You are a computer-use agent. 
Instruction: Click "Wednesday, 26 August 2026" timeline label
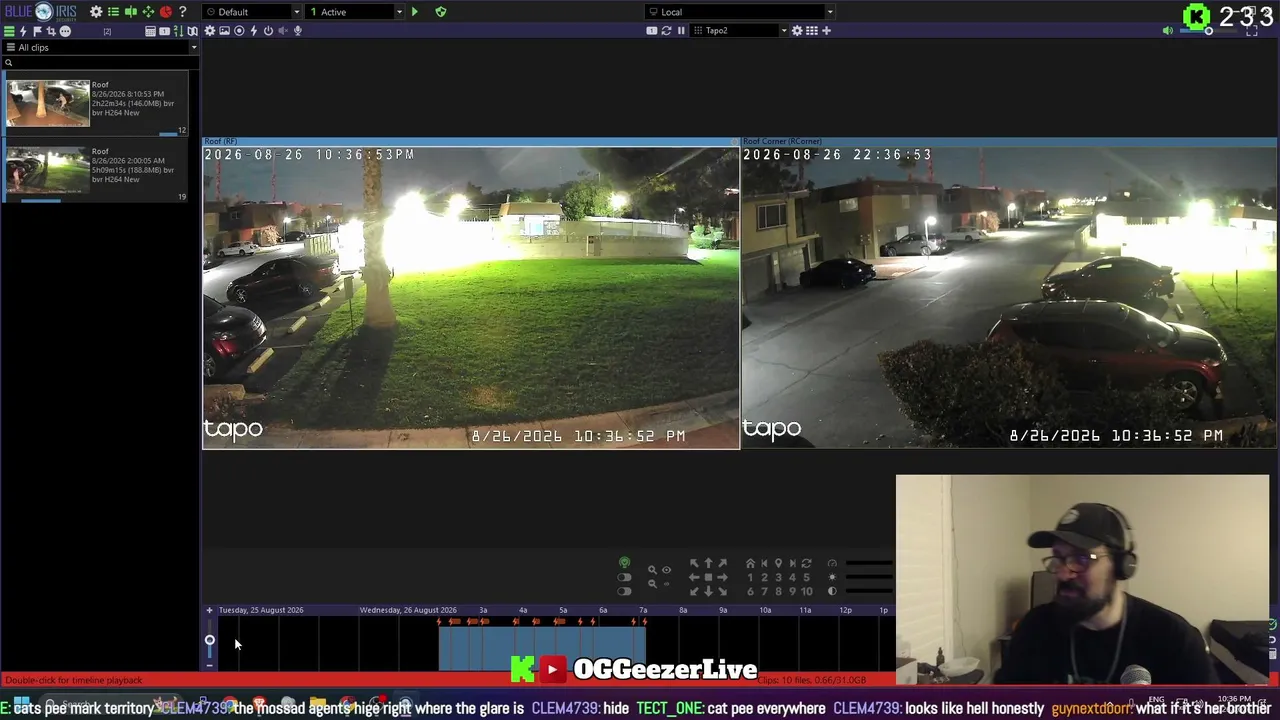pos(408,610)
